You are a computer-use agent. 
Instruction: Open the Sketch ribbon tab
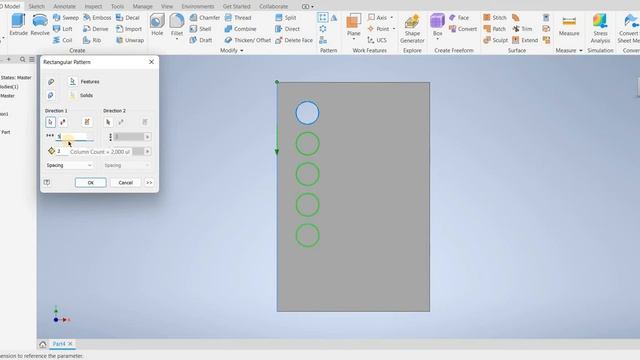[x=37, y=7]
